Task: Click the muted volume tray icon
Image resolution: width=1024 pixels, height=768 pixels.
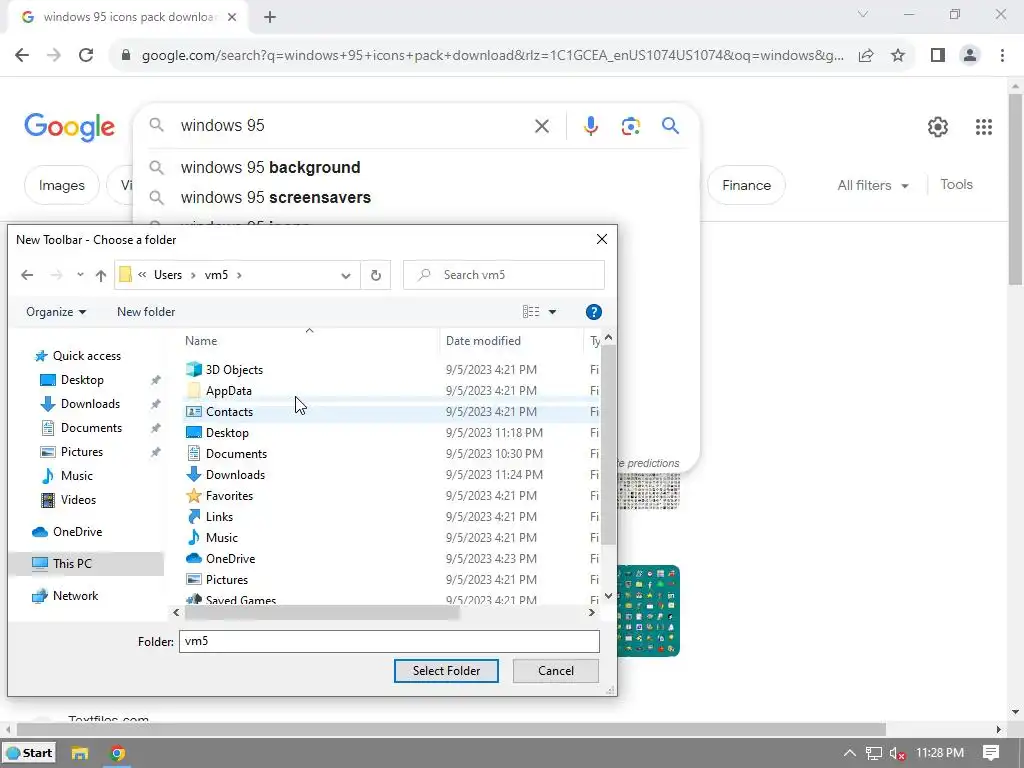Action: (897, 754)
